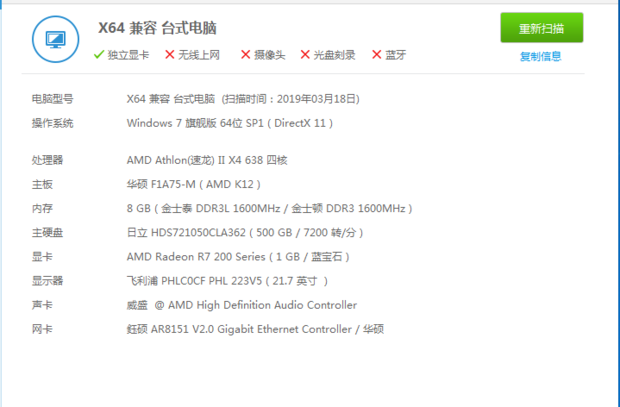Click the scan date value 2019年03月18日
620x407 pixels.
pyautogui.click(x=316, y=99)
